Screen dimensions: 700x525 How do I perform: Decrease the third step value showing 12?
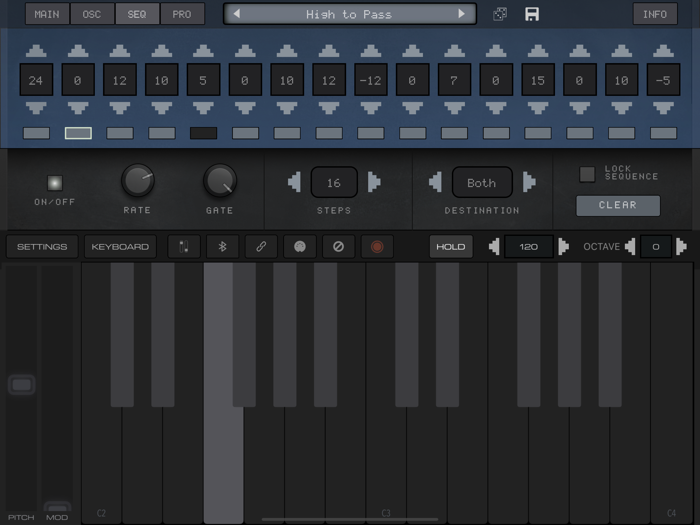(120, 108)
